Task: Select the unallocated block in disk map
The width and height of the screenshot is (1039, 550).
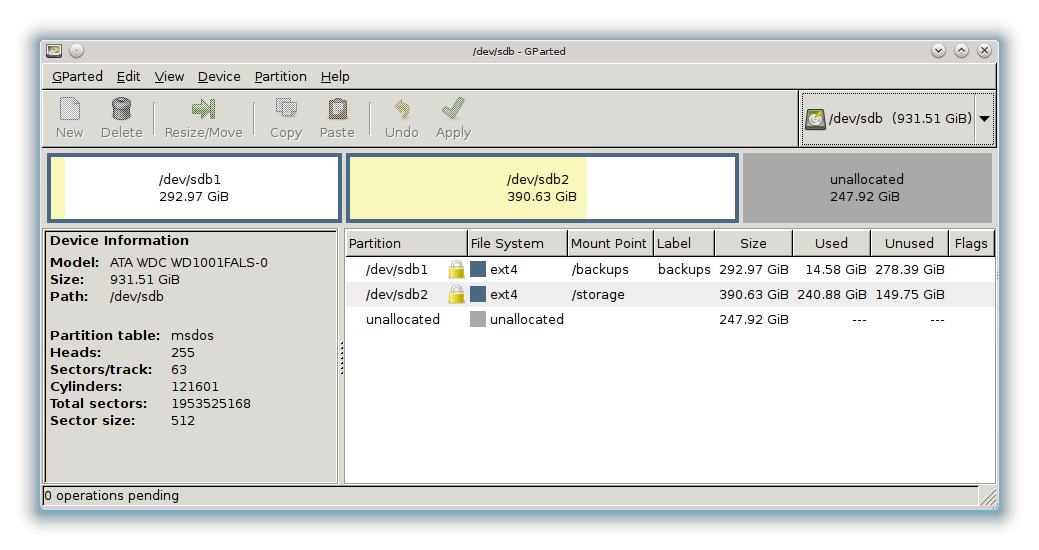Action: point(866,188)
